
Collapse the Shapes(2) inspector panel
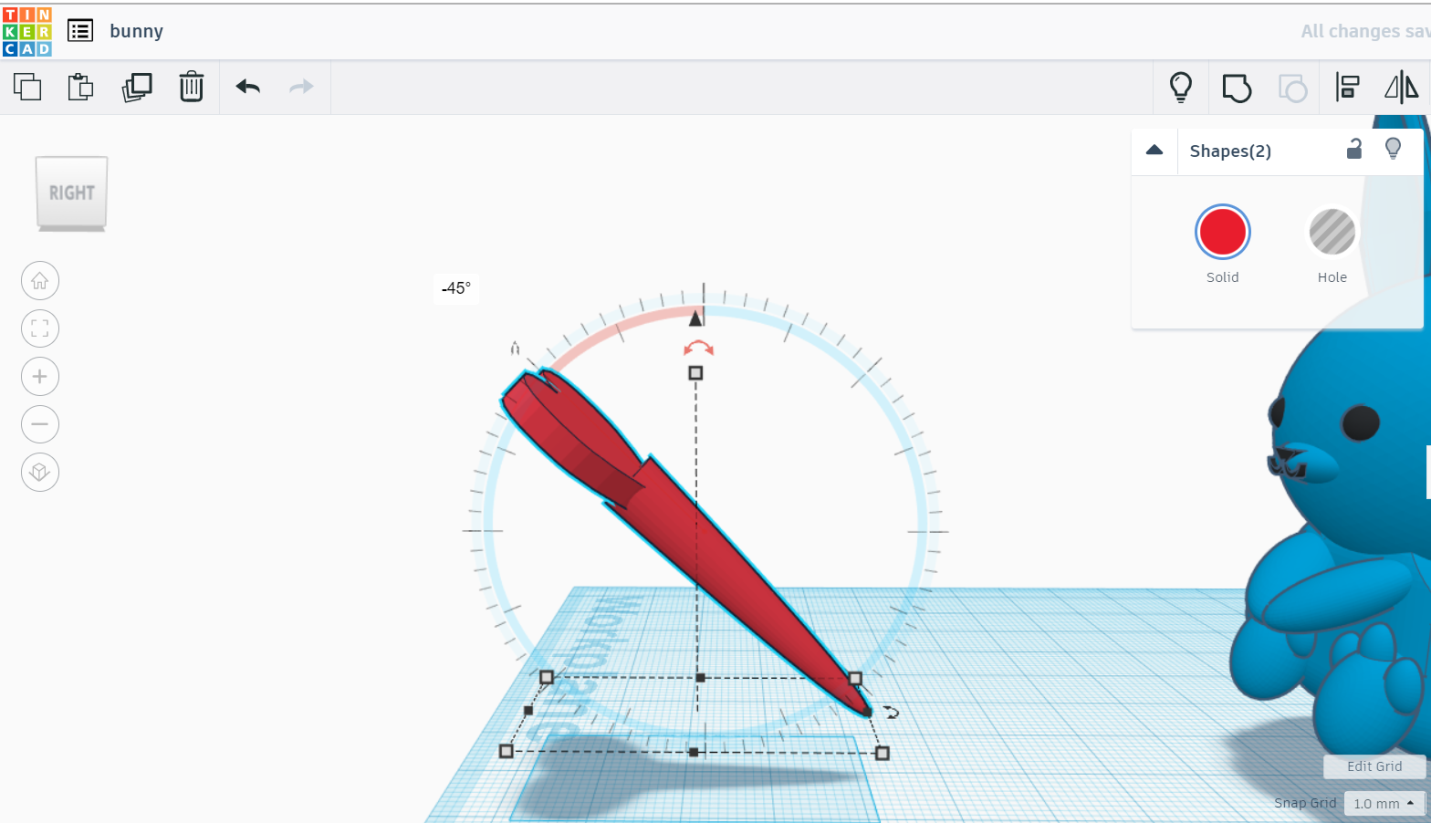(1154, 150)
